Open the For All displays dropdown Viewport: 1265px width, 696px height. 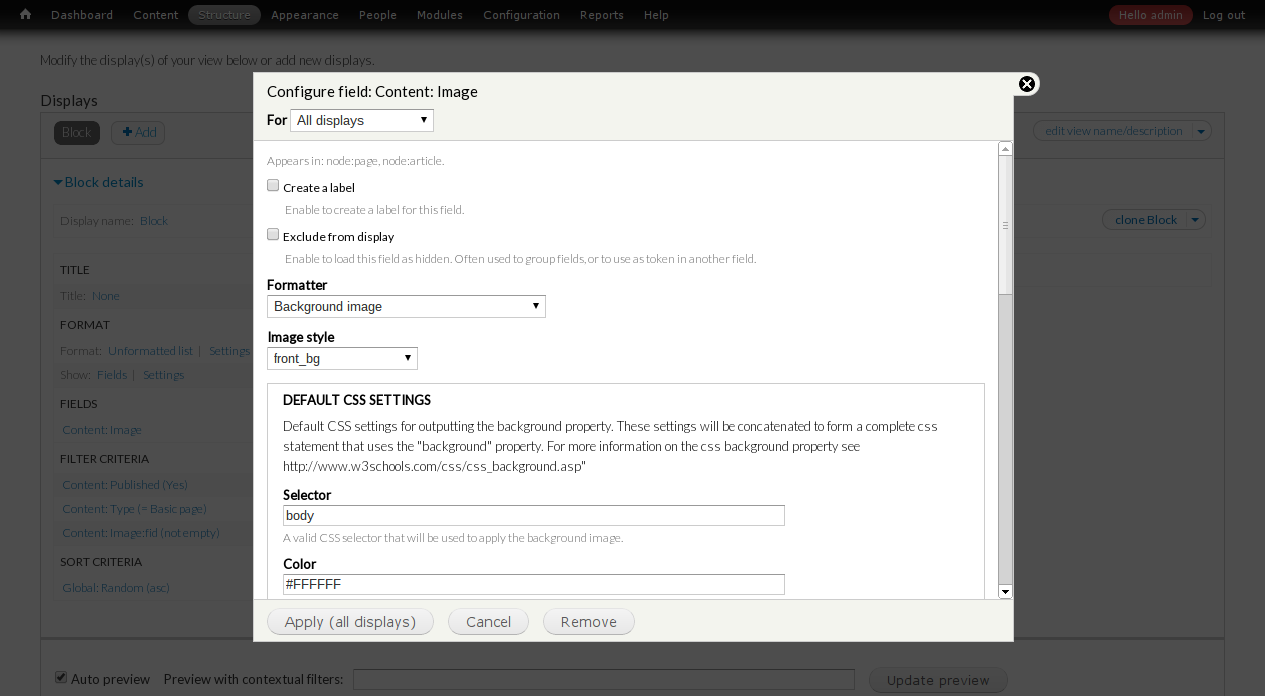362,120
